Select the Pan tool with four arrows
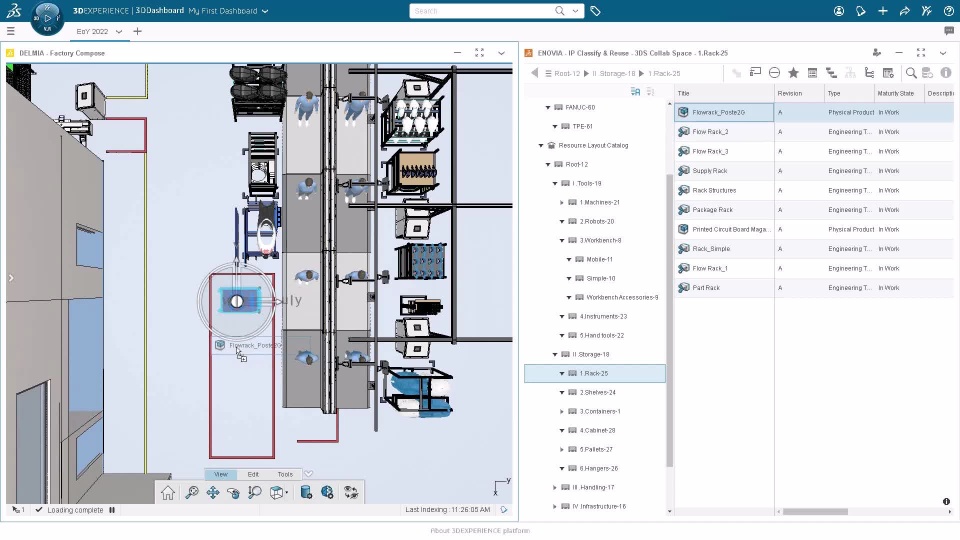The image size is (960, 540). pos(212,493)
